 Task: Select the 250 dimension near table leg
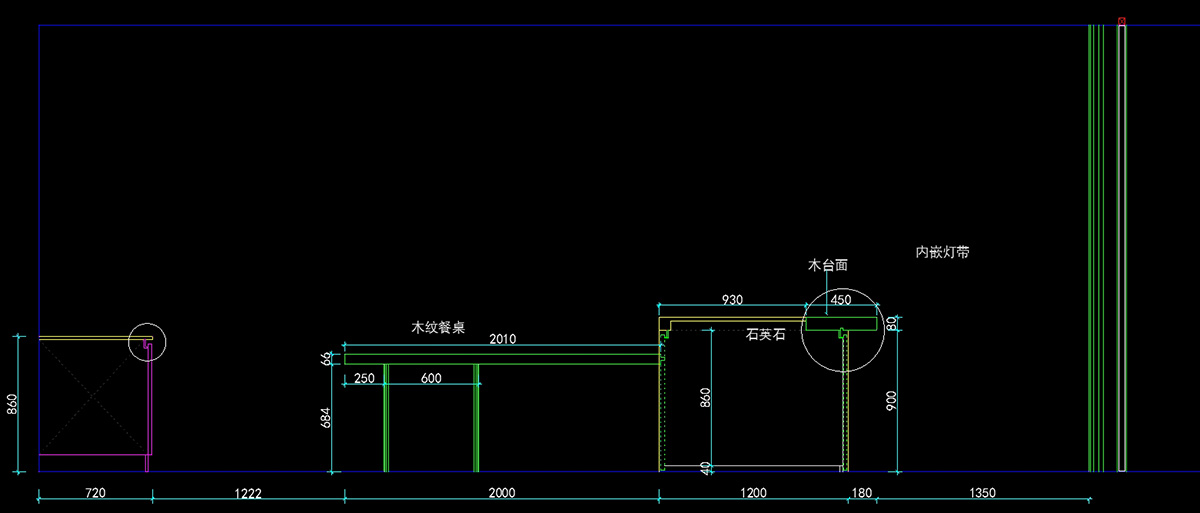365,378
